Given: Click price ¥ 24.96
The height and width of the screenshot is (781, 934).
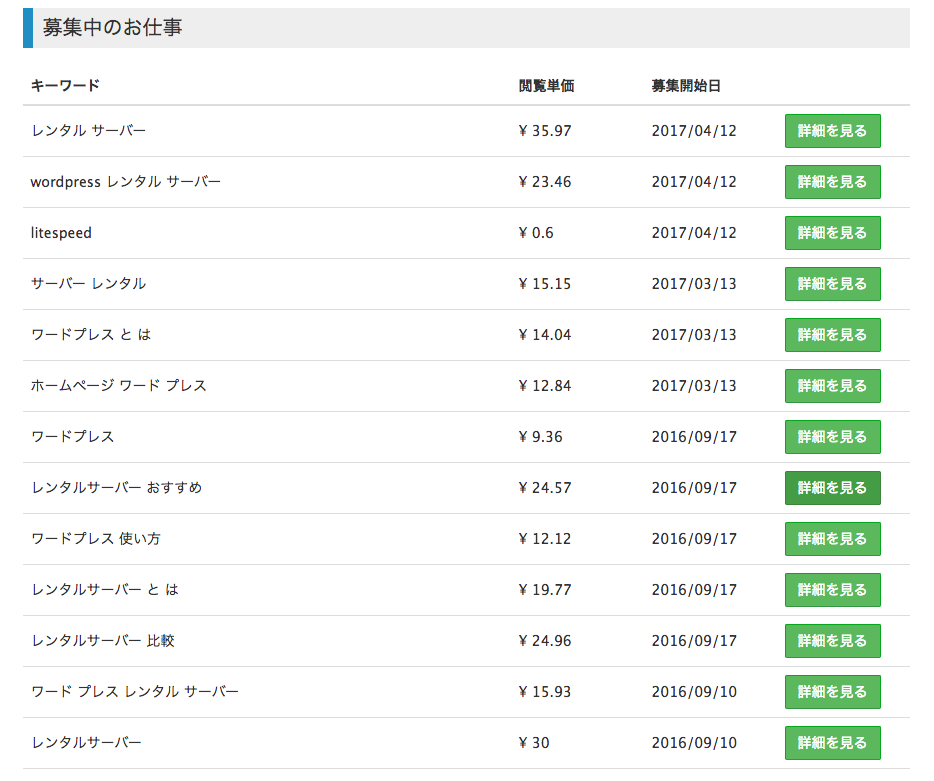Looking at the screenshot, I should point(544,641).
